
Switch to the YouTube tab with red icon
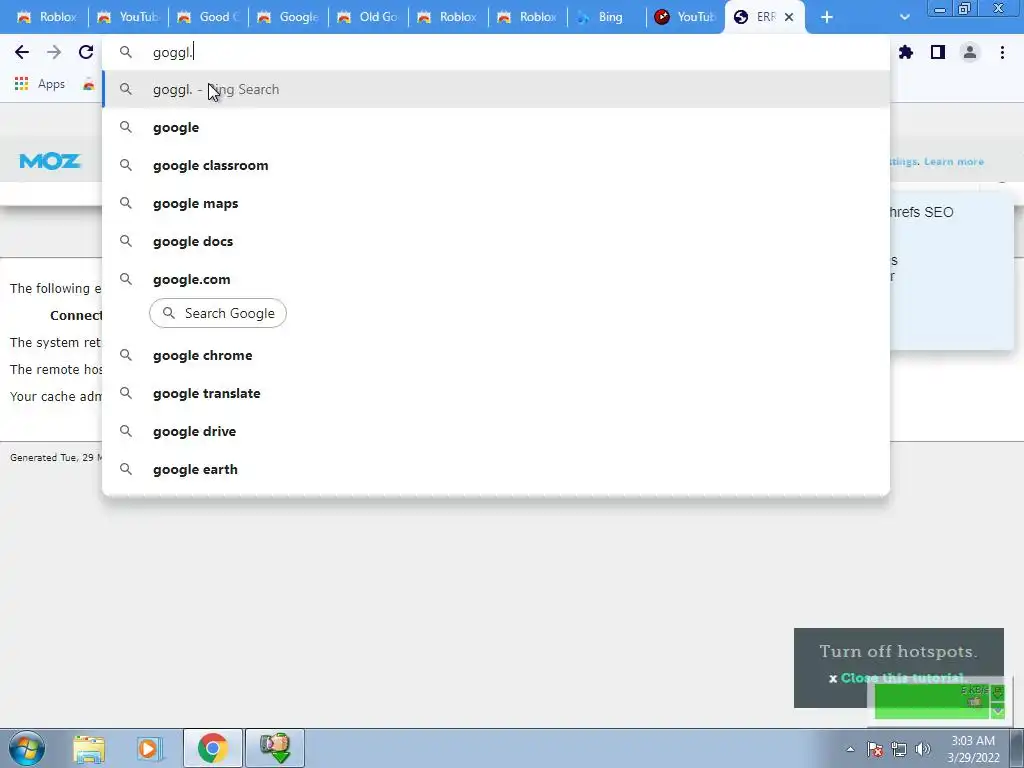point(685,17)
